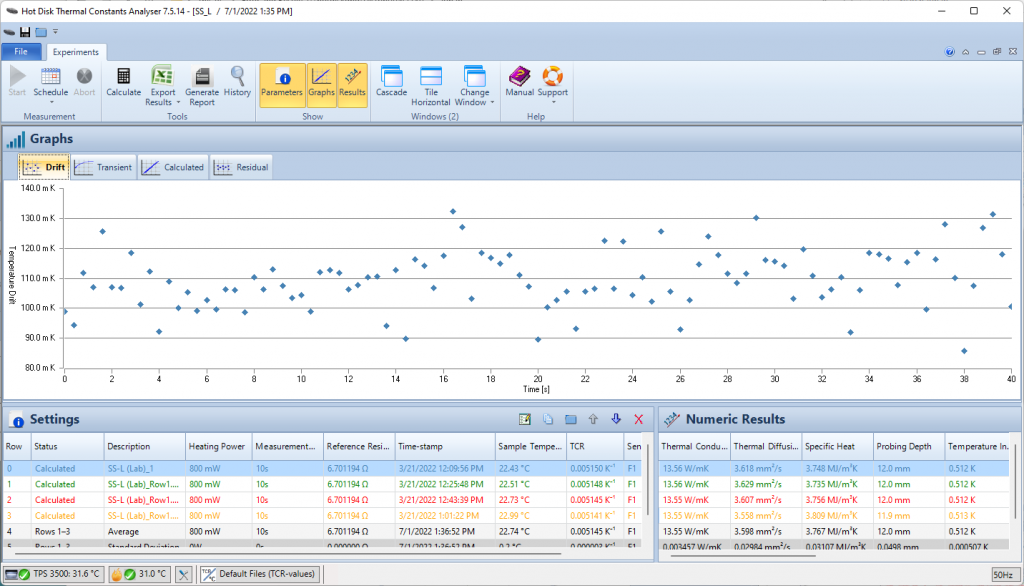The height and width of the screenshot is (586, 1024).
Task: Switch to the Drift graph tab
Action: (x=44, y=167)
